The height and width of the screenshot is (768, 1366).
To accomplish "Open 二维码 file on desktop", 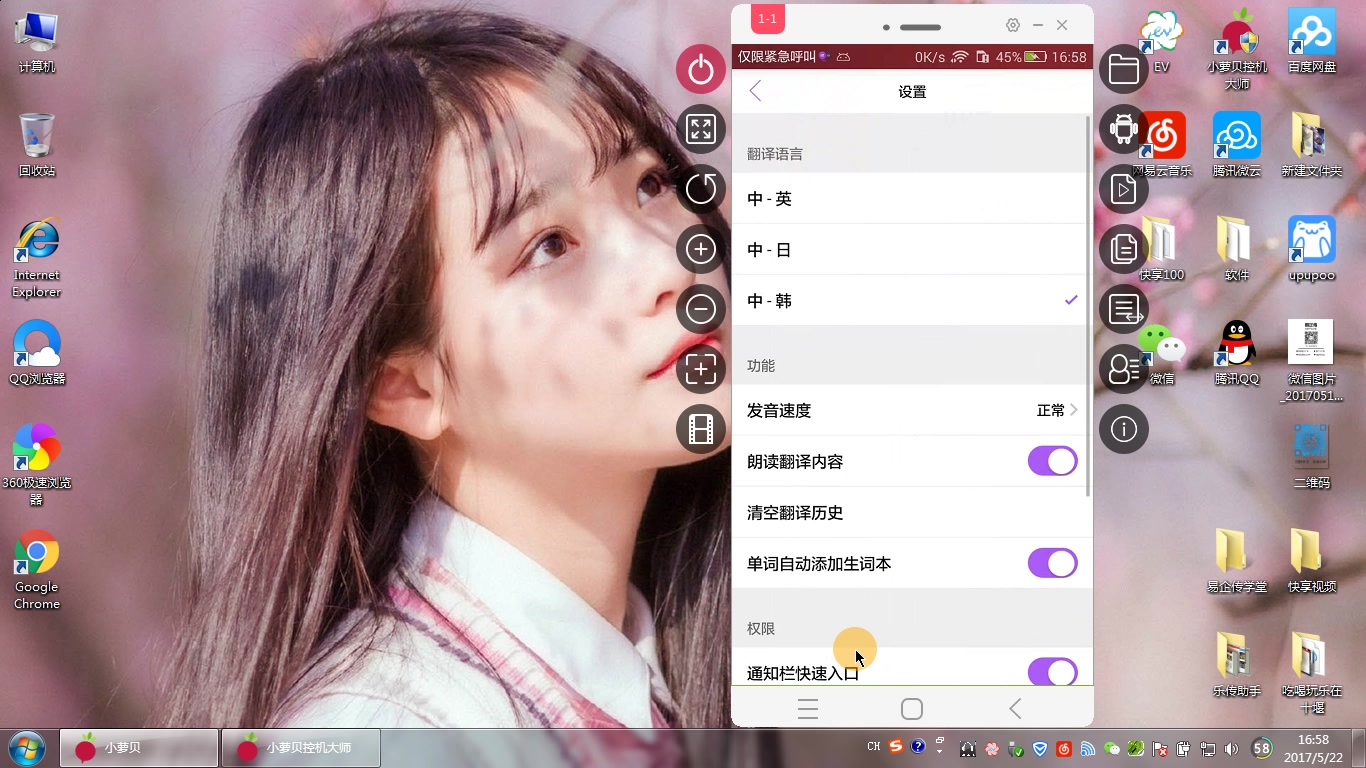I will click(x=1312, y=457).
